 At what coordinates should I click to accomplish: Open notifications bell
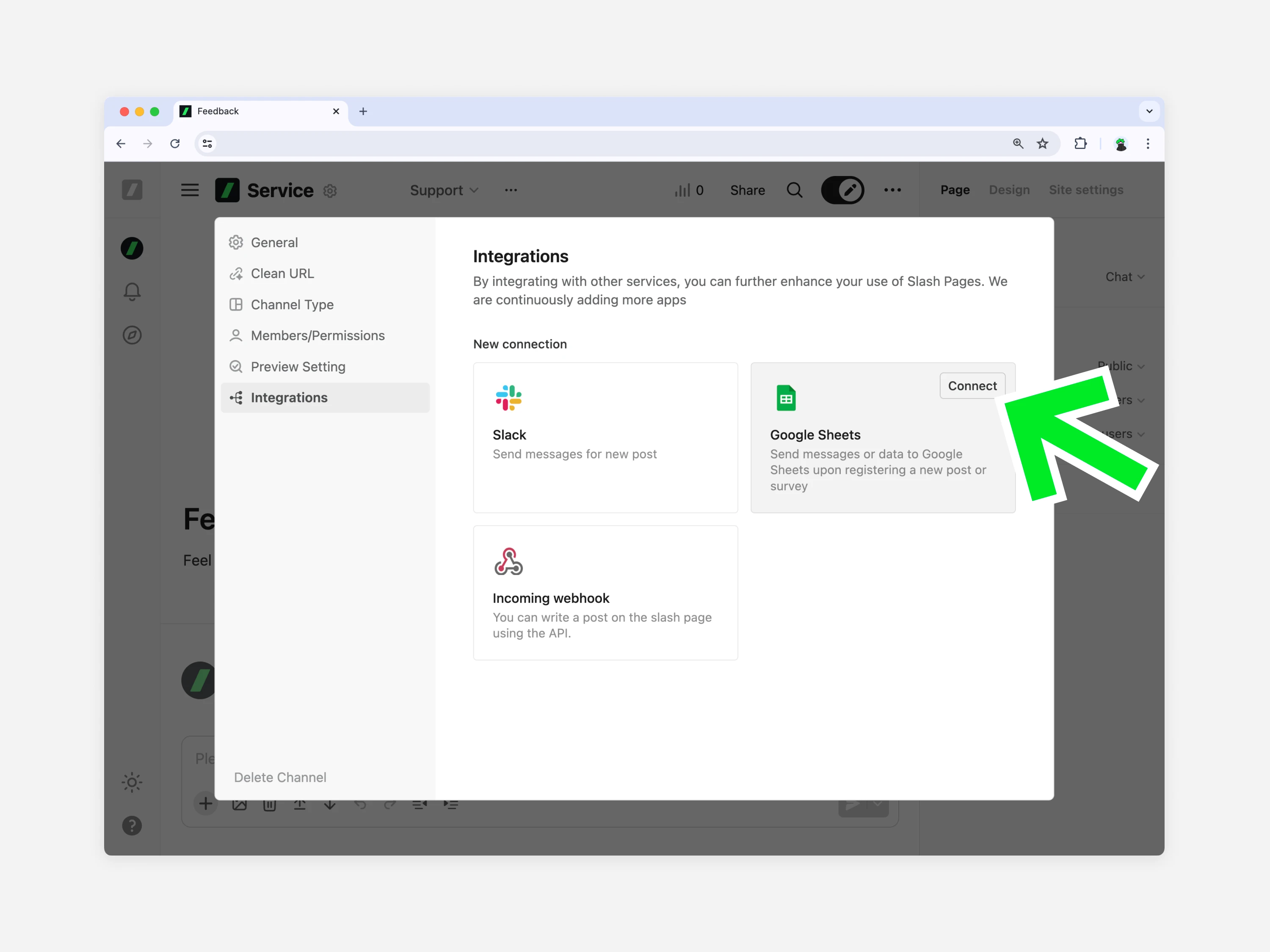pyautogui.click(x=132, y=292)
